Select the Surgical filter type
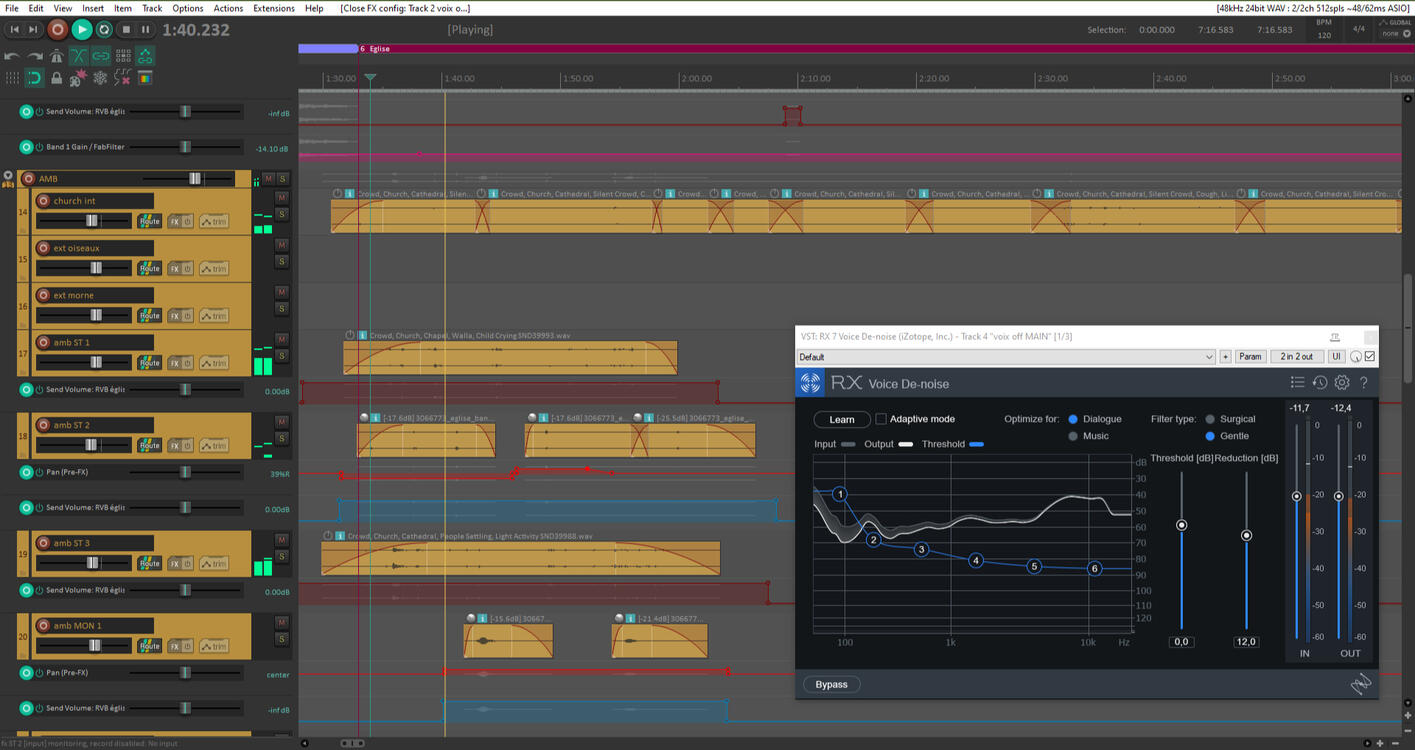 point(1210,419)
